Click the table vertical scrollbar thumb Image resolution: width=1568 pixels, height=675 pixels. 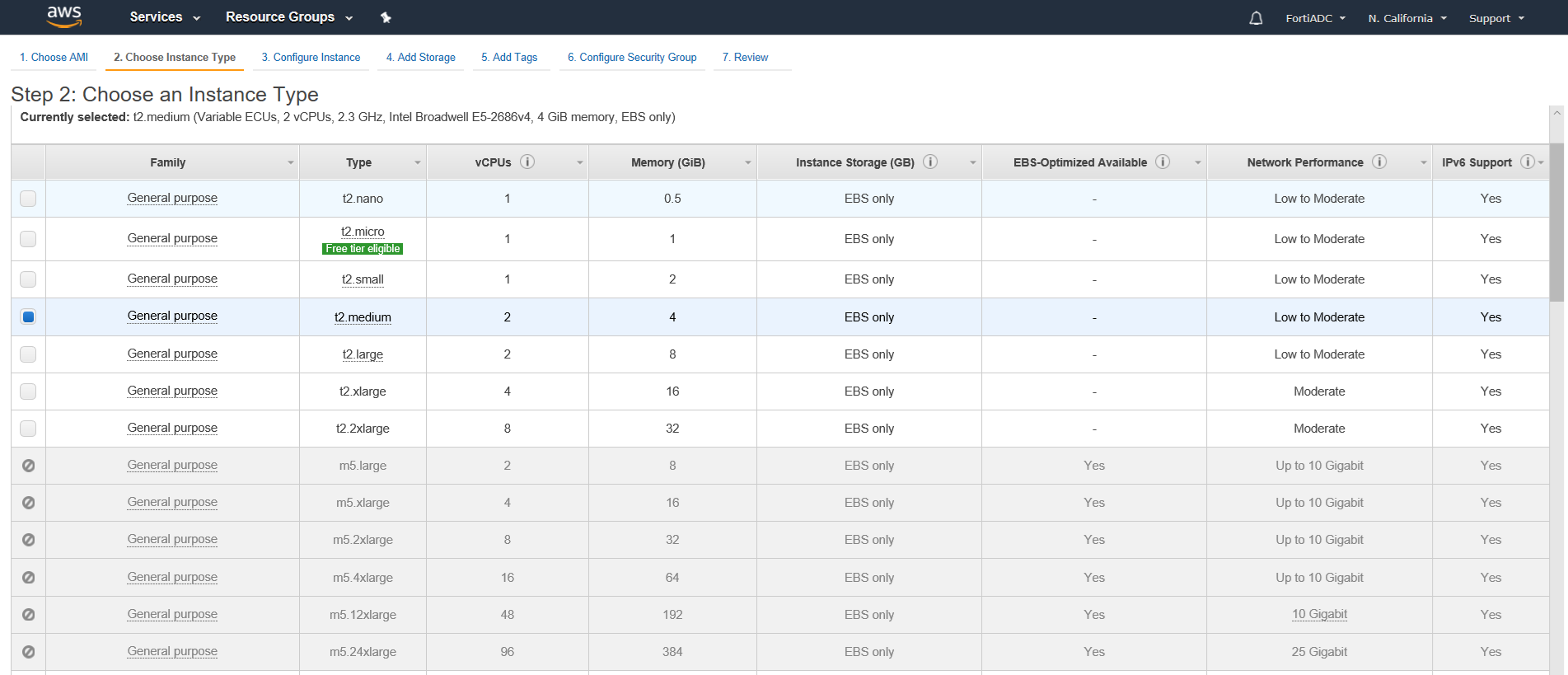click(x=1557, y=223)
